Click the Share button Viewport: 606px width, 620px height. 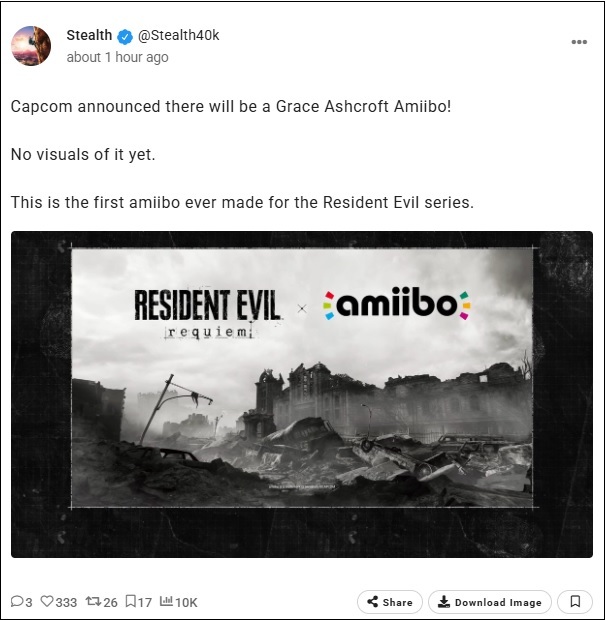click(x=390, y=602)
